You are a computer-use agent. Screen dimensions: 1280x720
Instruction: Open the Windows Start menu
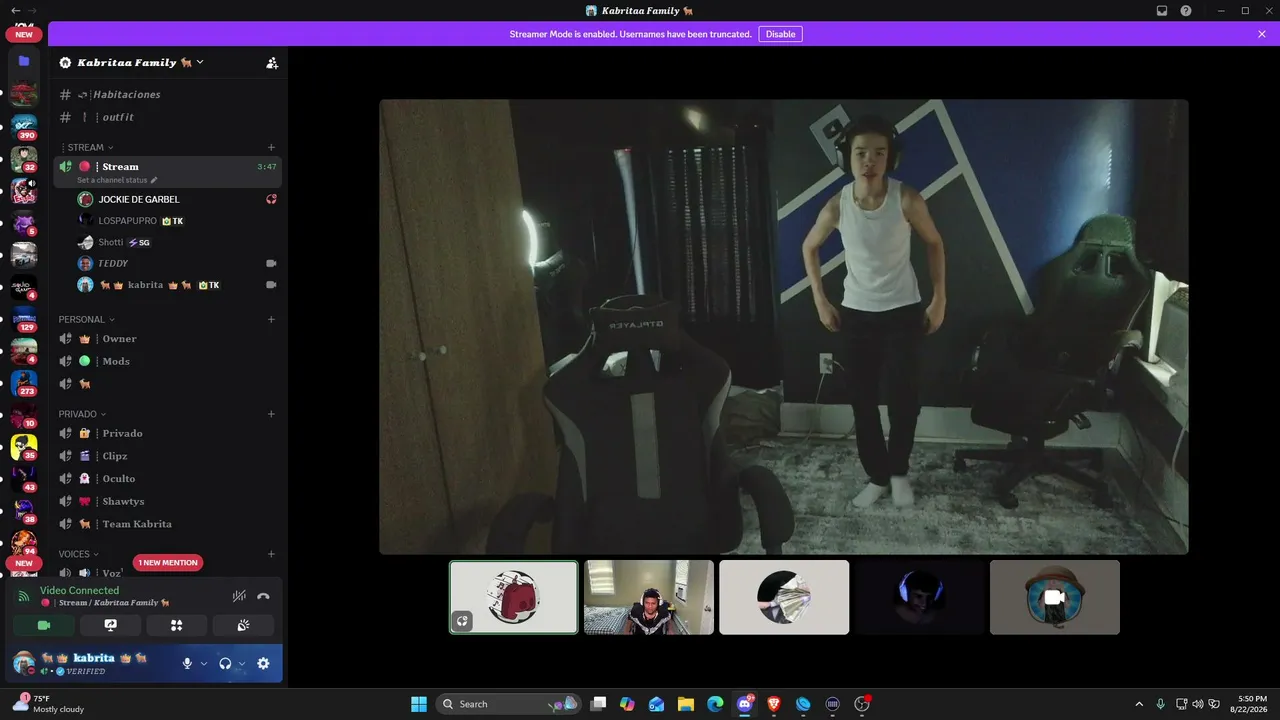coord(419,704)
